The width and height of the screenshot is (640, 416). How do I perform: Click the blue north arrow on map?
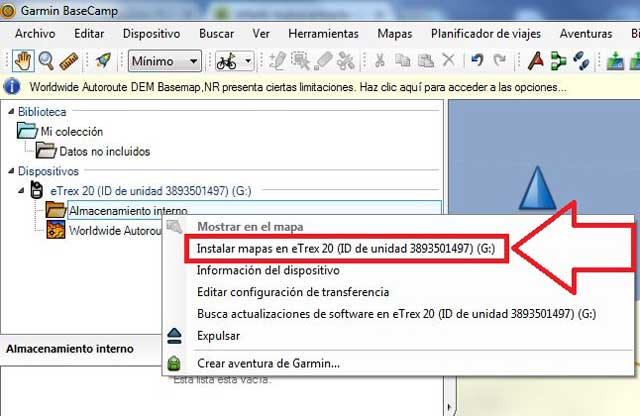pos(537,188)
